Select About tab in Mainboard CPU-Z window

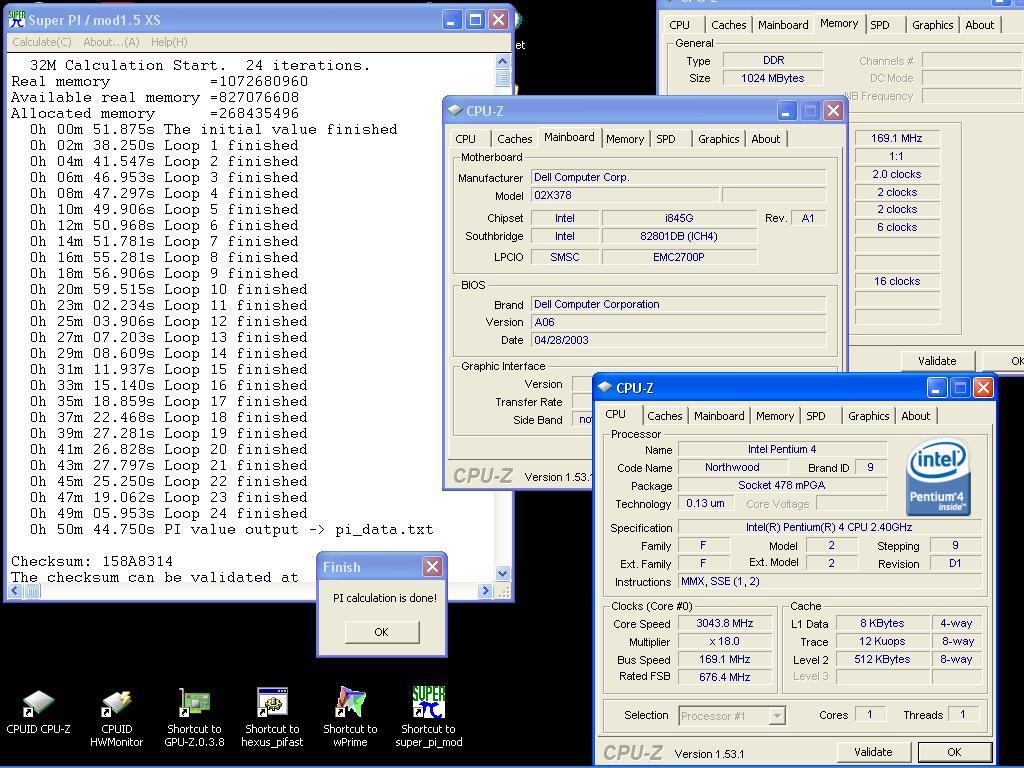[765, 139]
